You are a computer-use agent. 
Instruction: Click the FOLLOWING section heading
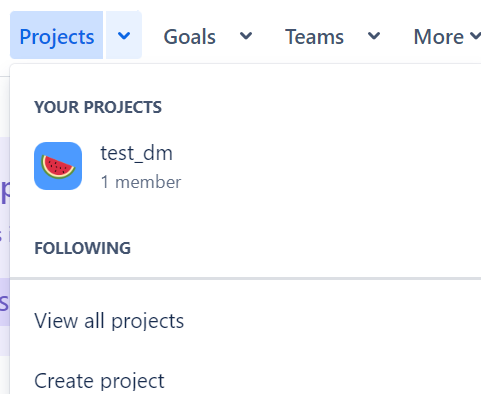[83, 248]
